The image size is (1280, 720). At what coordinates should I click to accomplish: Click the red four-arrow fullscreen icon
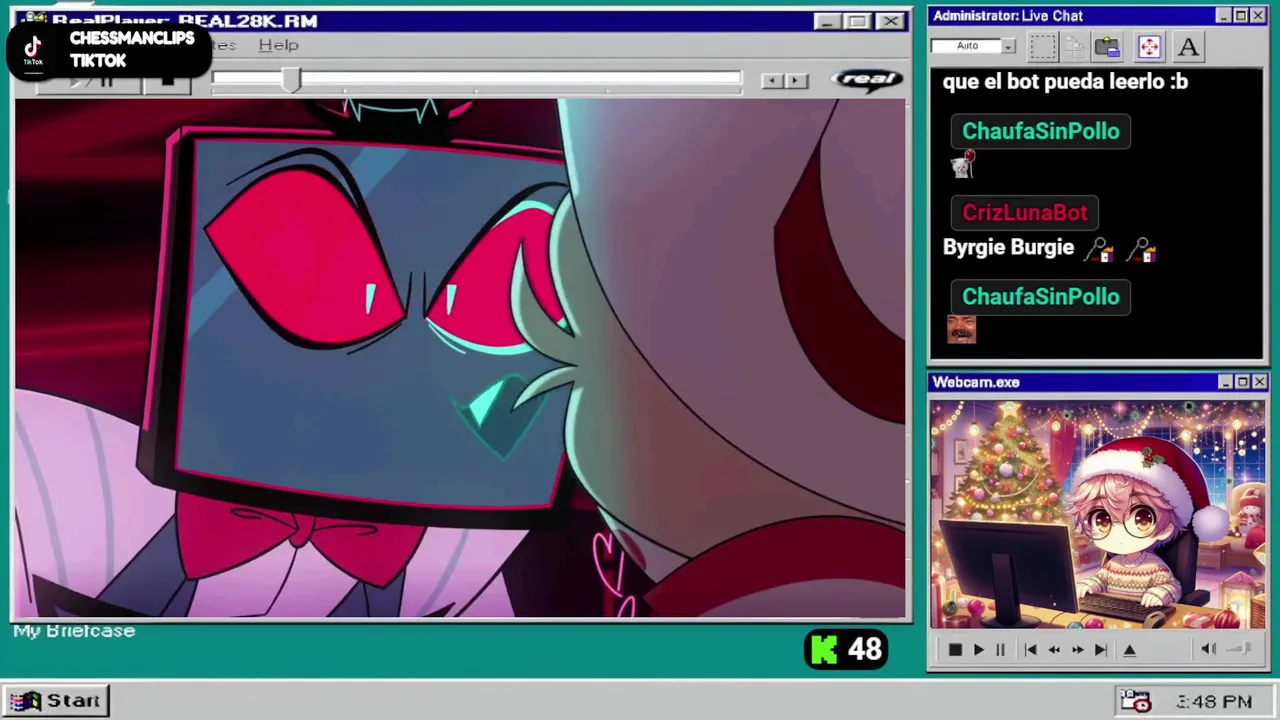(x=1149, y=47)
